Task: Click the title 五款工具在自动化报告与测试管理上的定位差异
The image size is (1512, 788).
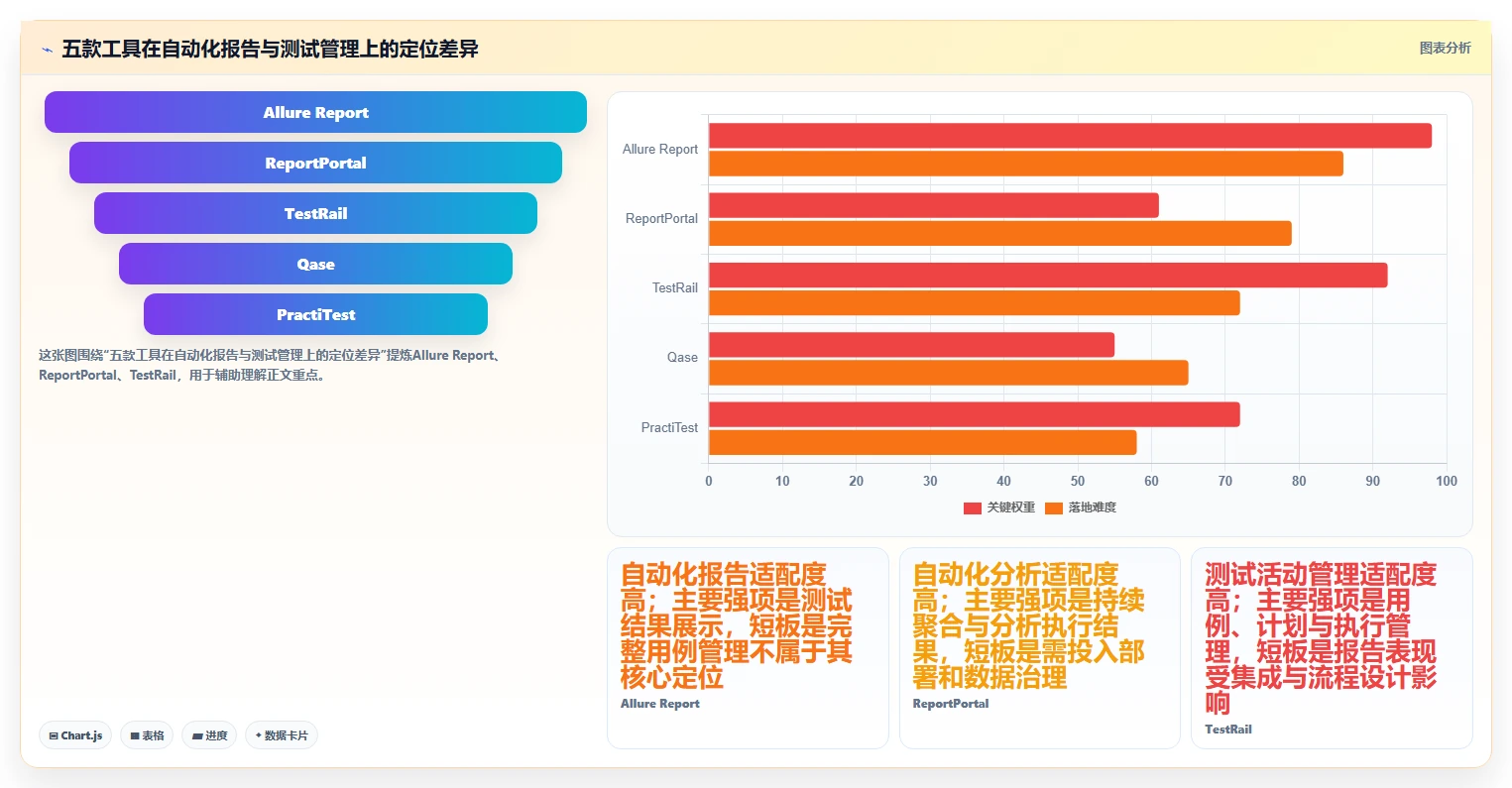Action: (x=270, y=49)
